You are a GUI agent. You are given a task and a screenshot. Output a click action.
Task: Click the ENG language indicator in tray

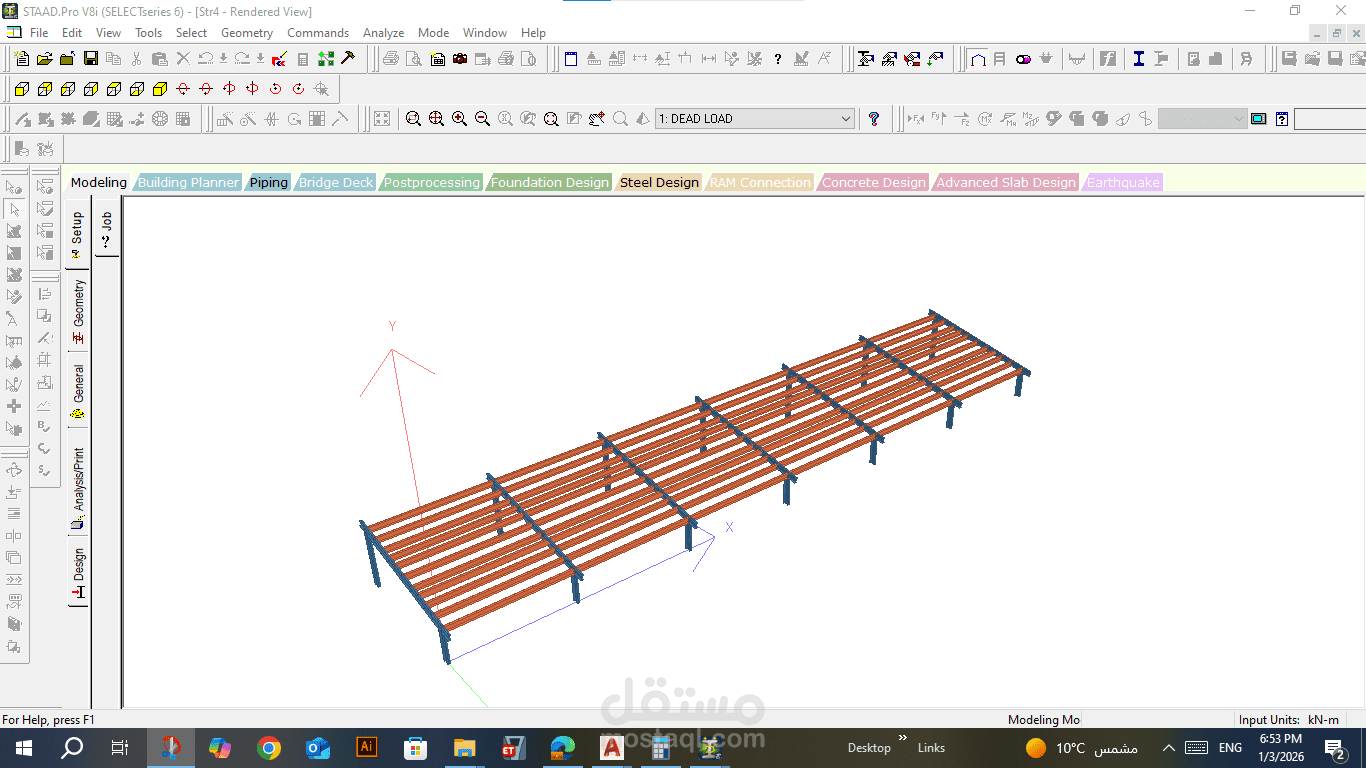(x=1230, y=748)
